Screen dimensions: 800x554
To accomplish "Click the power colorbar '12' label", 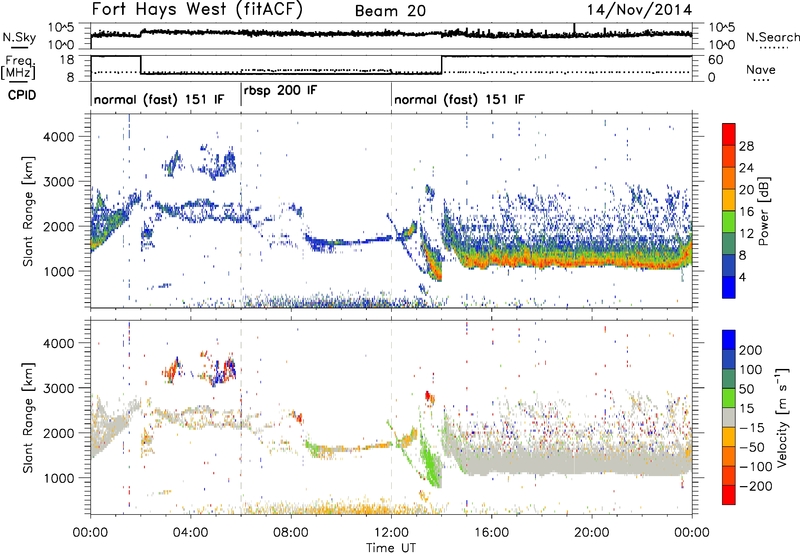I will (x=746, y=234).
